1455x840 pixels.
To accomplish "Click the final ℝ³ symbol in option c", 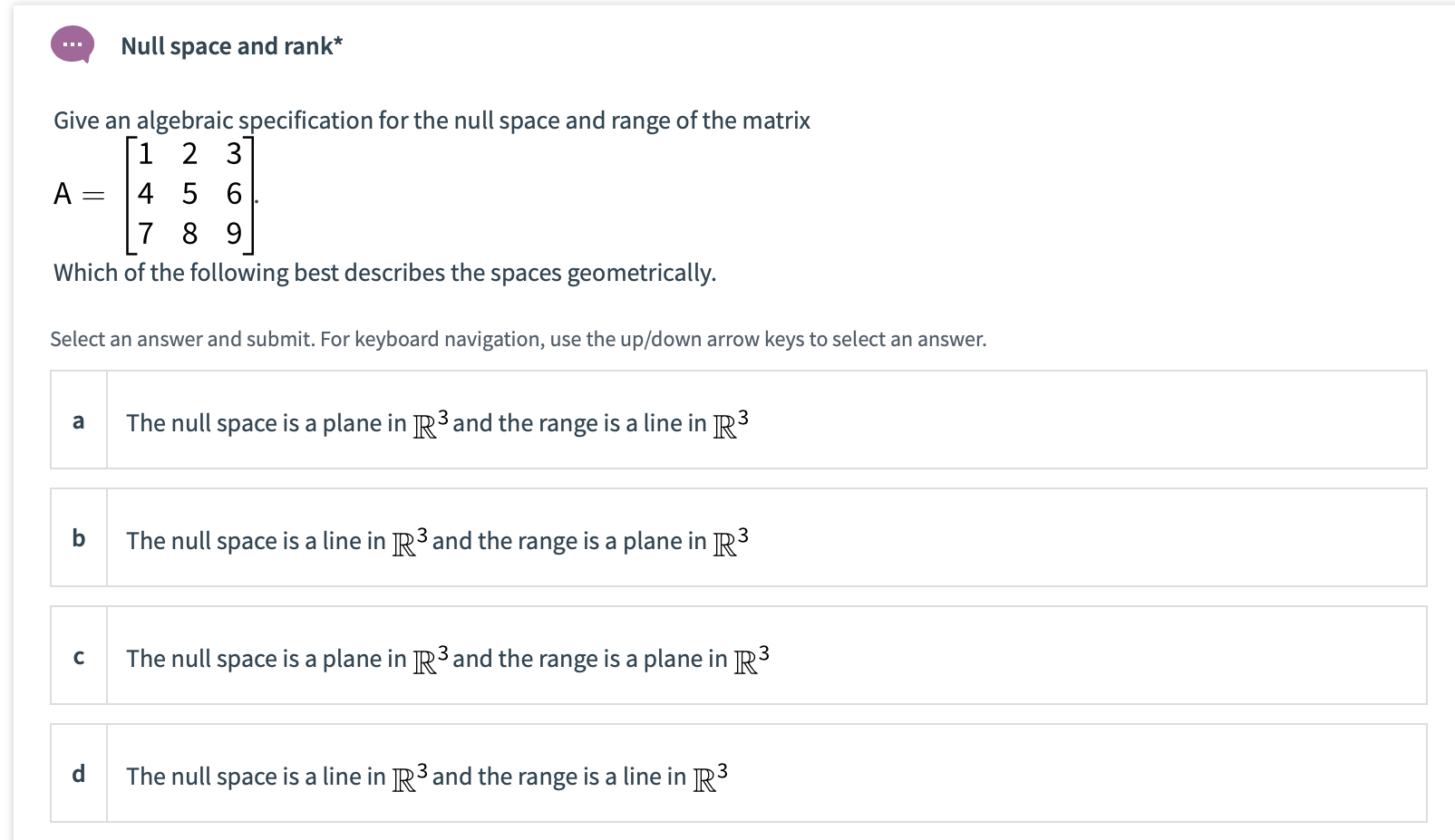I will (752, 659).
